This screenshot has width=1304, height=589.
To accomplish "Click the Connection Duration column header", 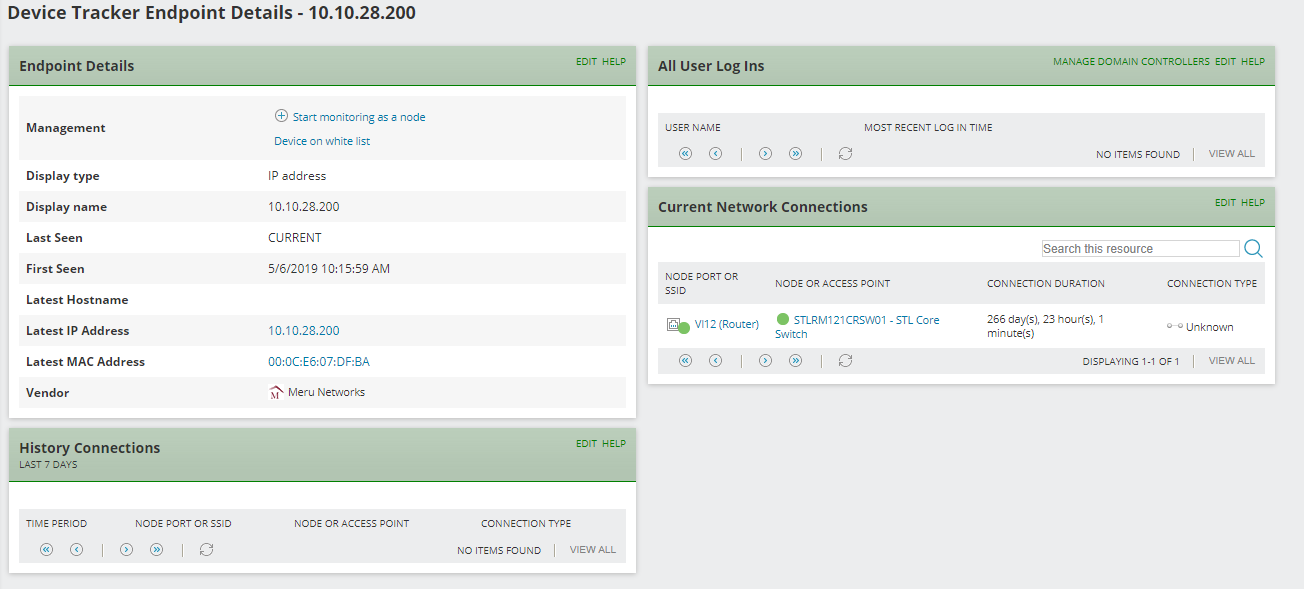I will (x=1046, y=284).
